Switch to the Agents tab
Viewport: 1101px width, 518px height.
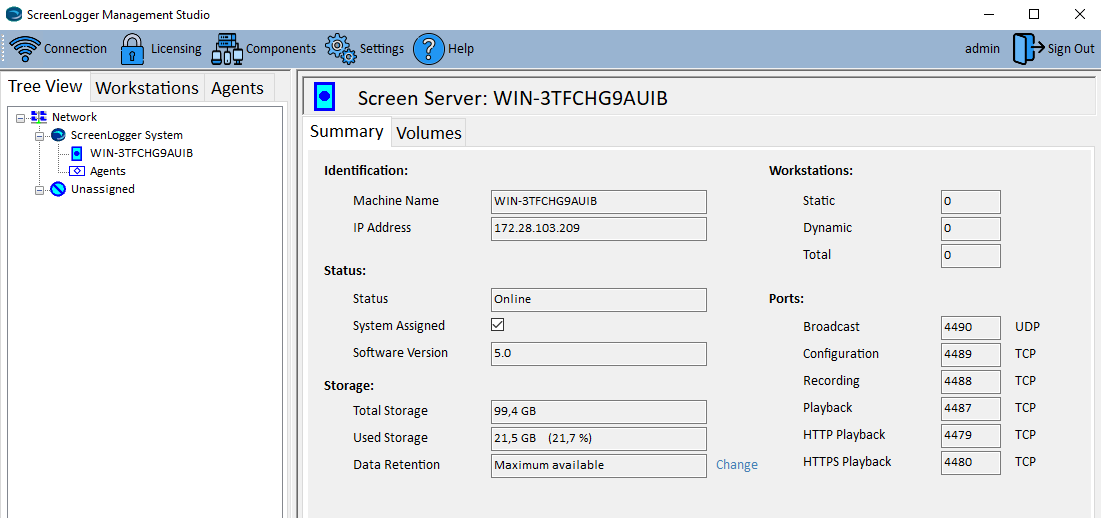click(x=237, y=88)
